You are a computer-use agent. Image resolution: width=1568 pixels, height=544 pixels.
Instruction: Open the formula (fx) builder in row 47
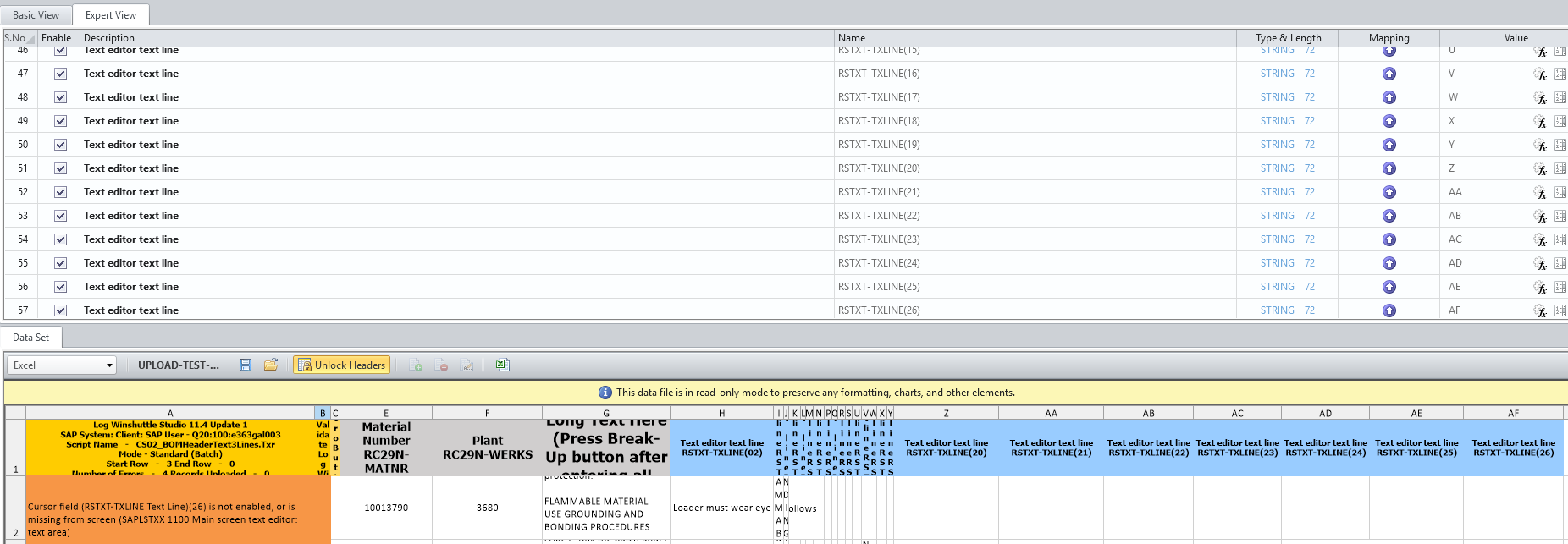[x=1540, y=74]
